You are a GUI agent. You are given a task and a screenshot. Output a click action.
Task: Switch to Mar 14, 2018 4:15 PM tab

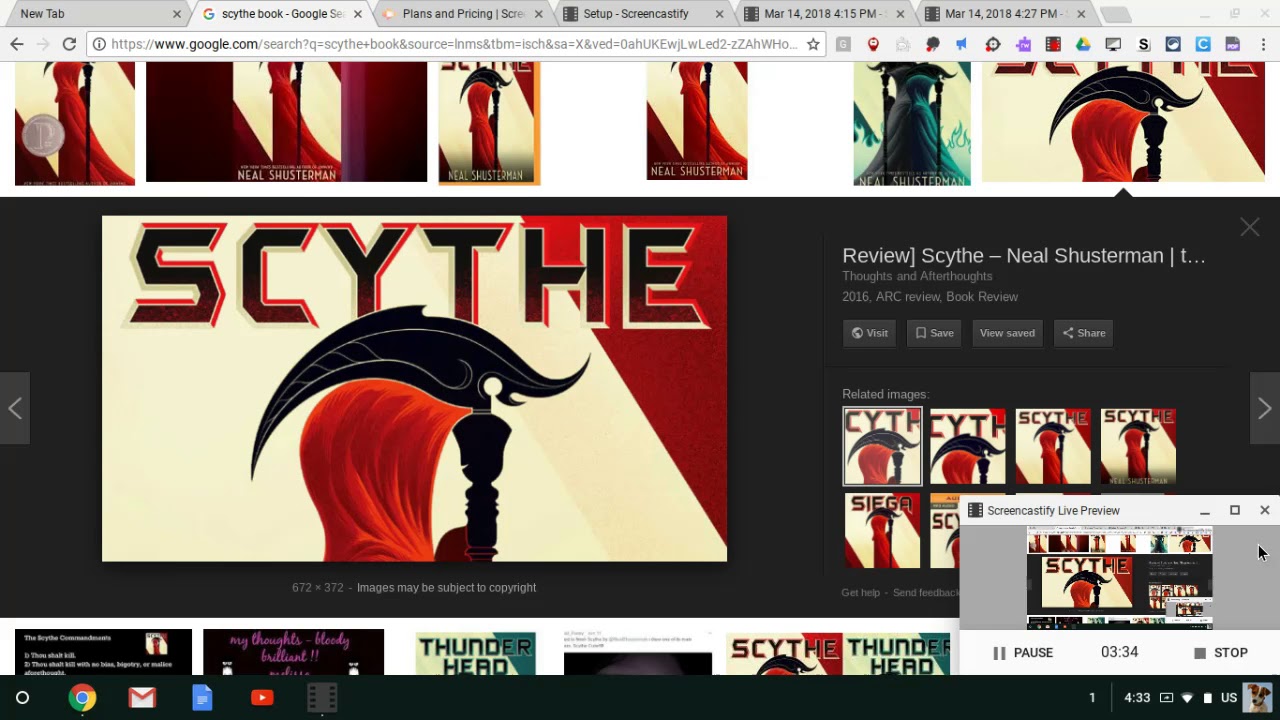pos(824,14)
